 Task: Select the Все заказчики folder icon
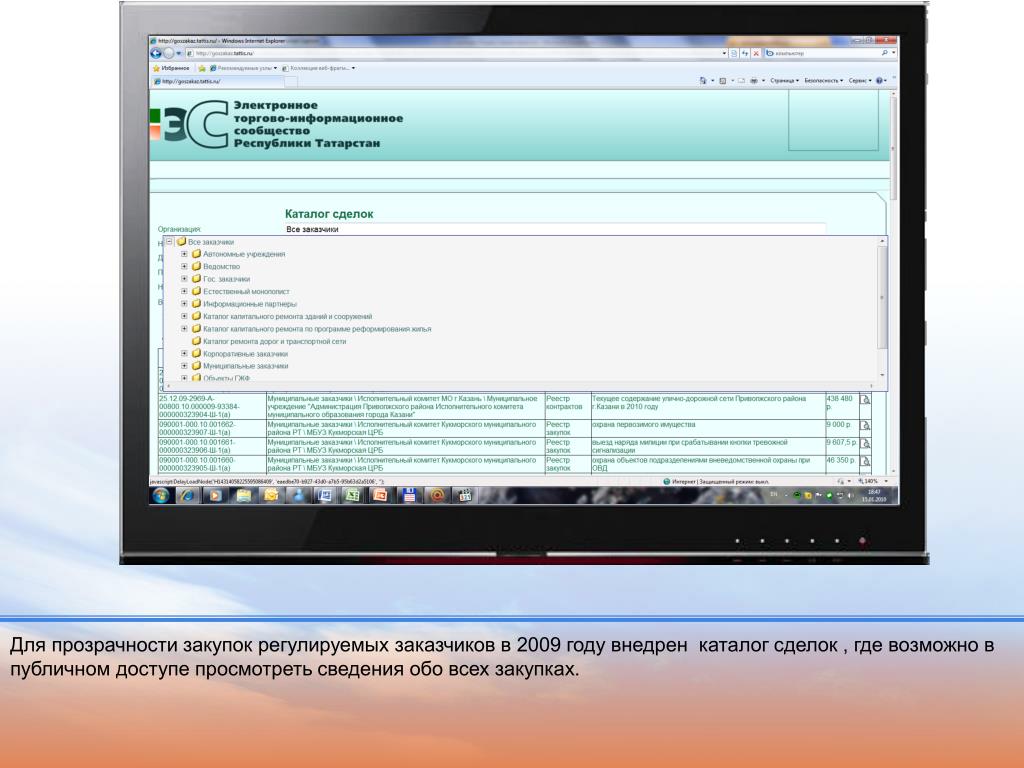click(182, 242)
